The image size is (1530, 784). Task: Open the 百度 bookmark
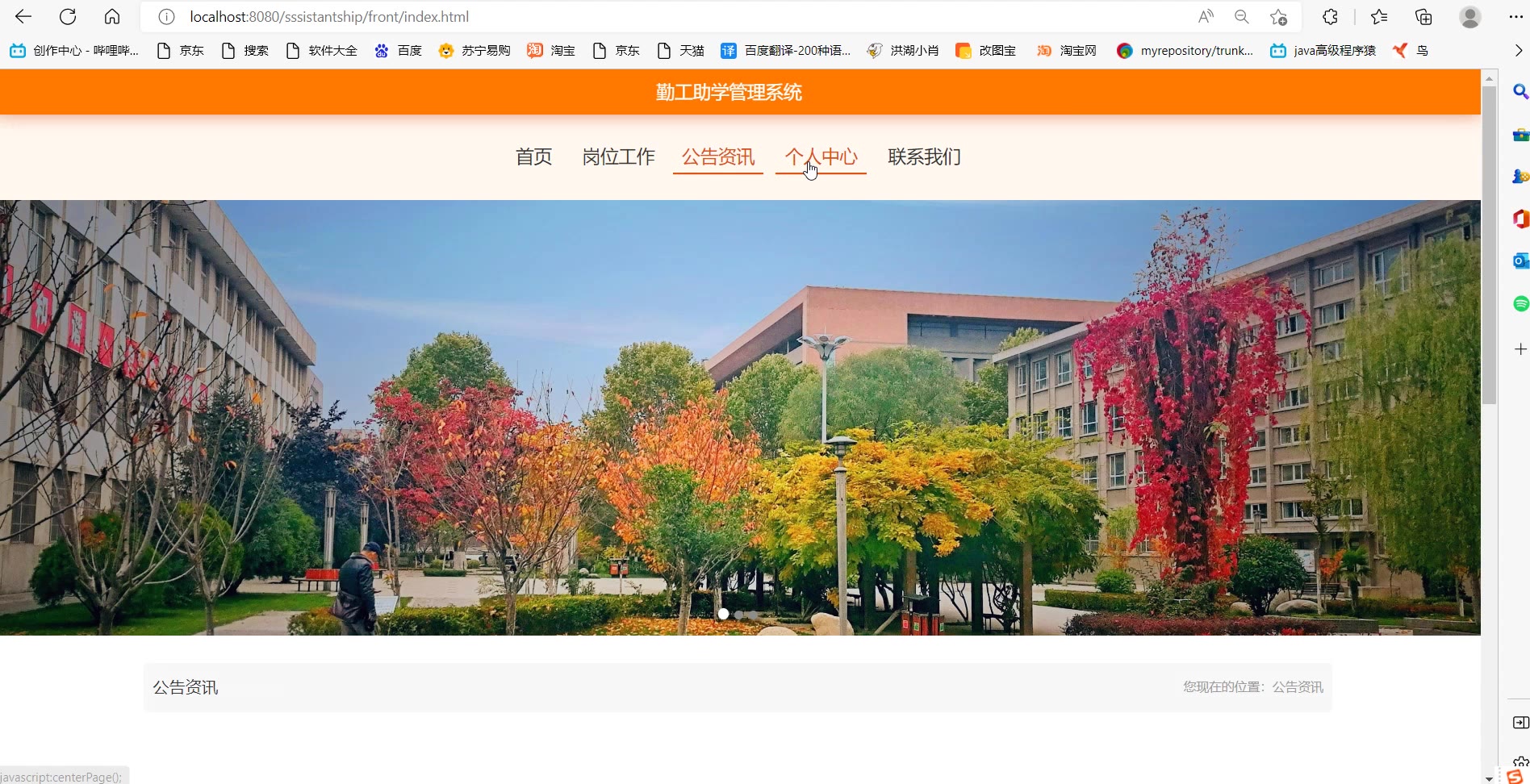(x=399, y=51)
